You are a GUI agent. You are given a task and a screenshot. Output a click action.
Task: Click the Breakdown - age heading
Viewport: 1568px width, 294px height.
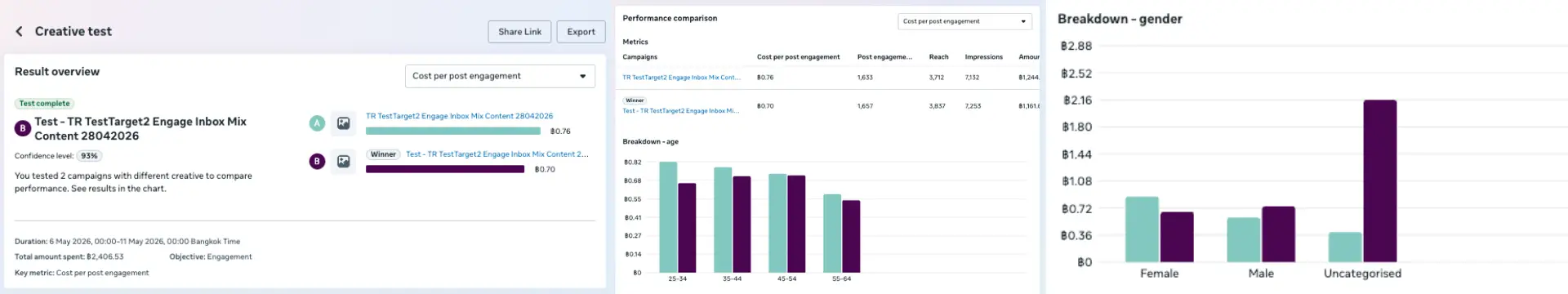point(650,142)
